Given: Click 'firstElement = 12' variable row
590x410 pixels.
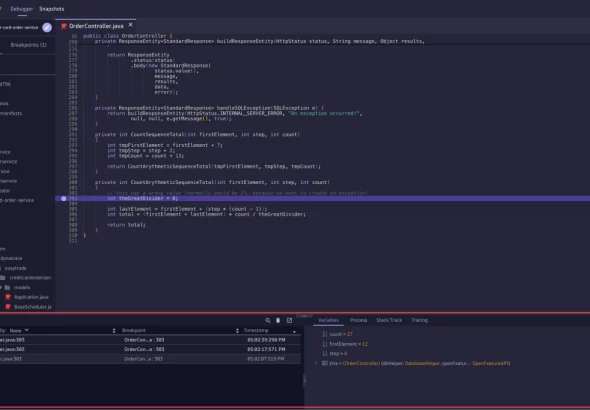Looking at the screenshot, I should [348, 344].
